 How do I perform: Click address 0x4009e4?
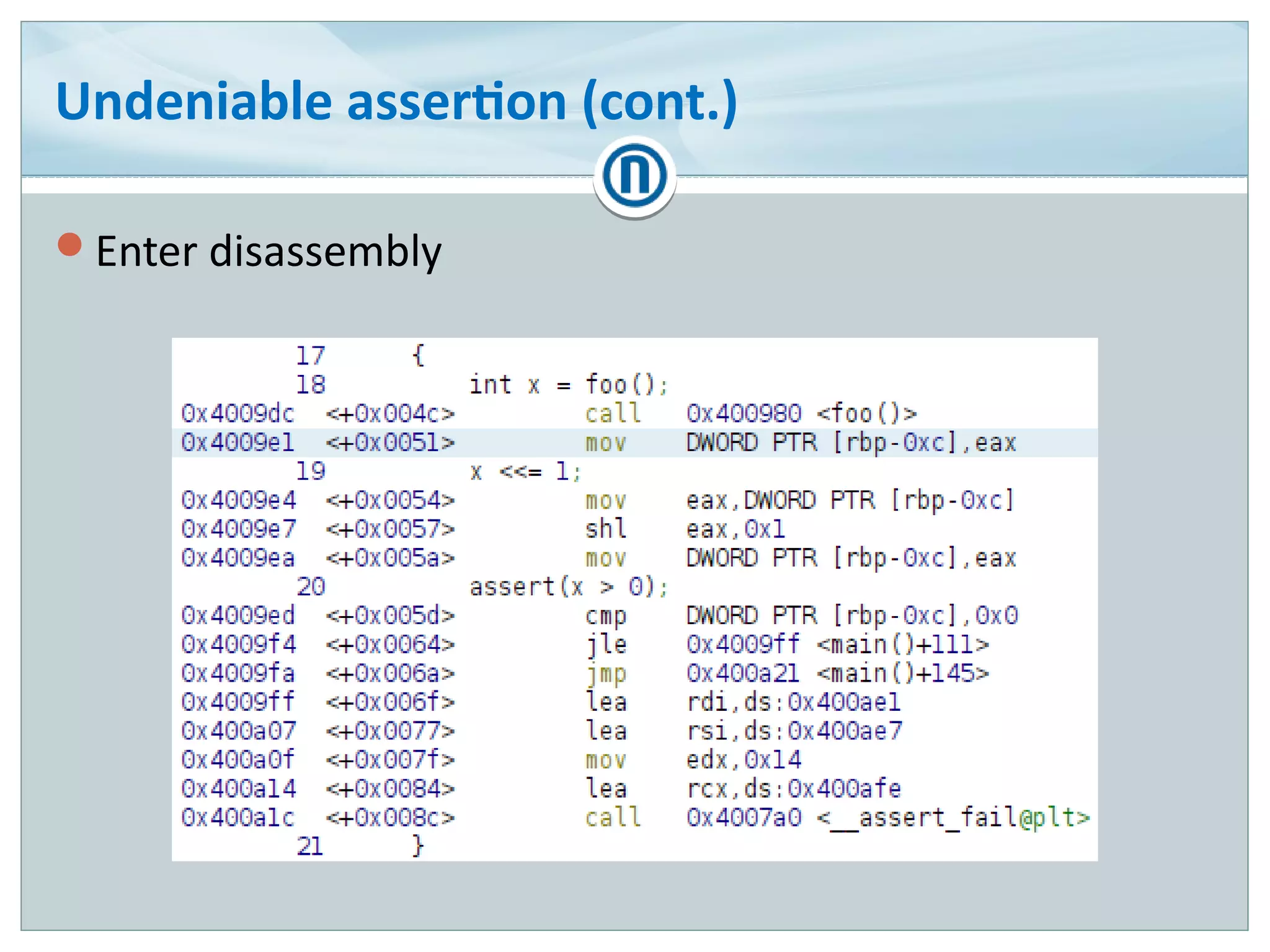pos(238,500)
